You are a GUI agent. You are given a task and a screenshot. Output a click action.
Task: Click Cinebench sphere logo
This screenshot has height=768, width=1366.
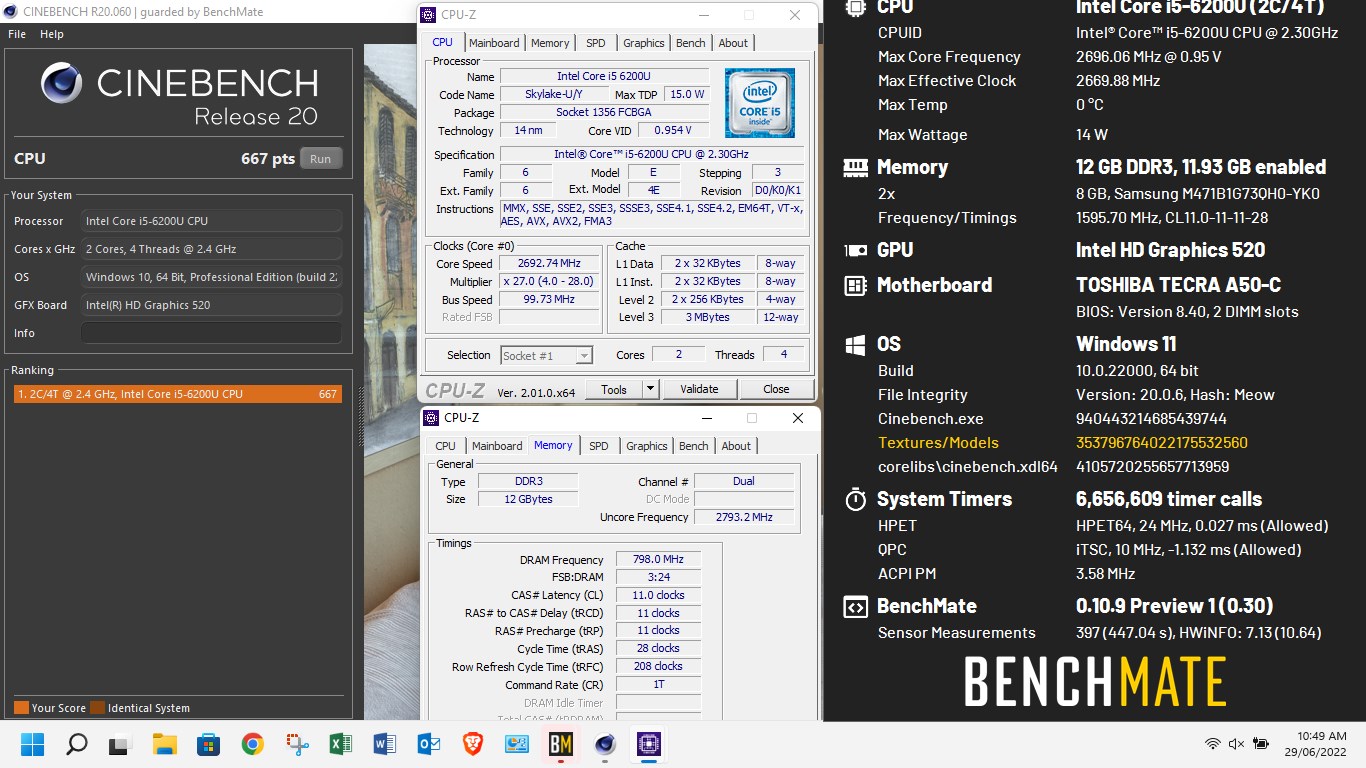pyautogui.click(x=61, y=84)
